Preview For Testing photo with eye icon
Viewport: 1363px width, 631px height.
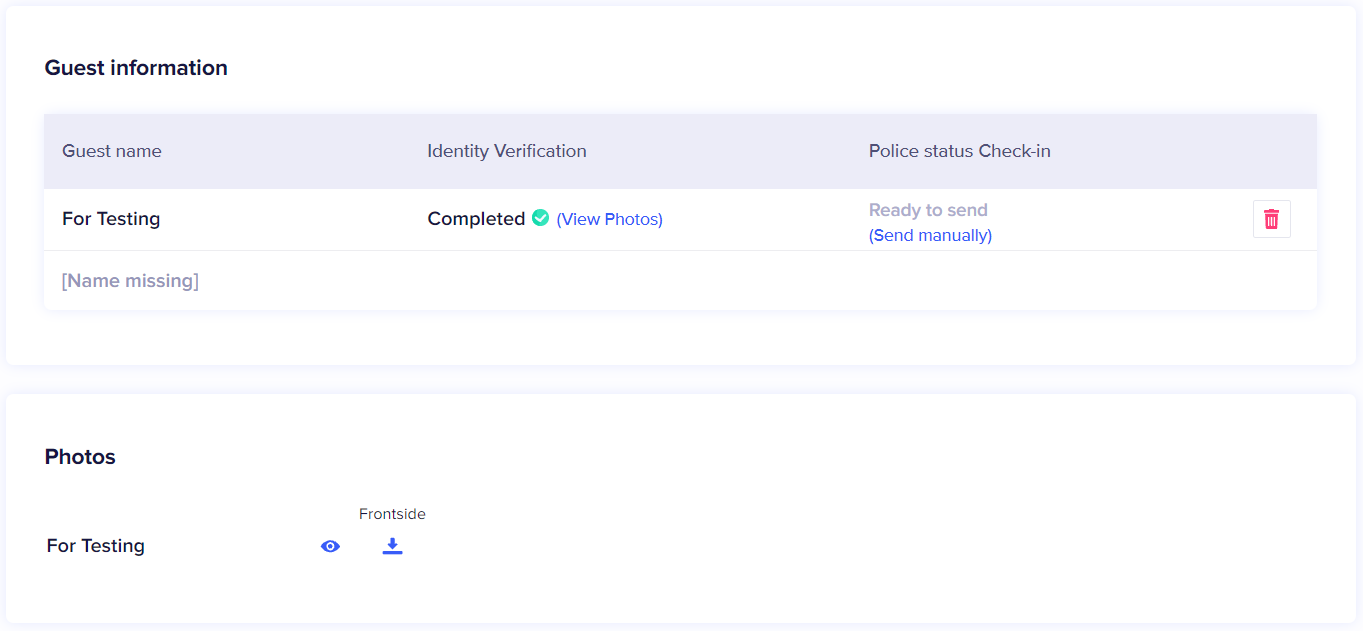[x=330, y=546]
